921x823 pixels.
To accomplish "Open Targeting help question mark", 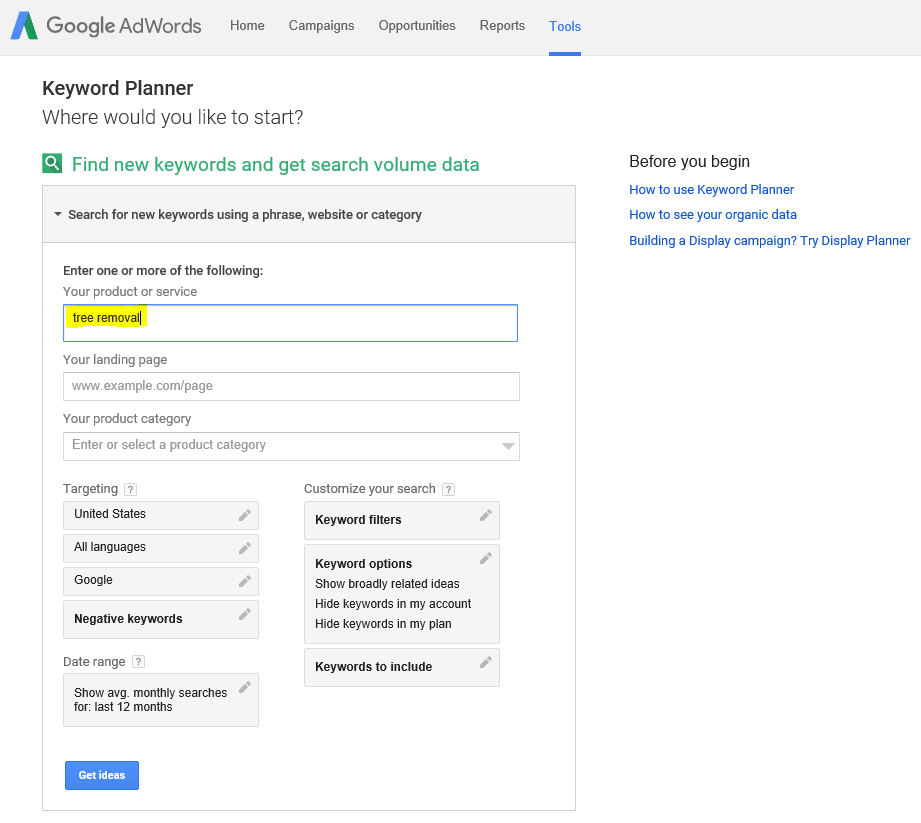I will point(131,489).
